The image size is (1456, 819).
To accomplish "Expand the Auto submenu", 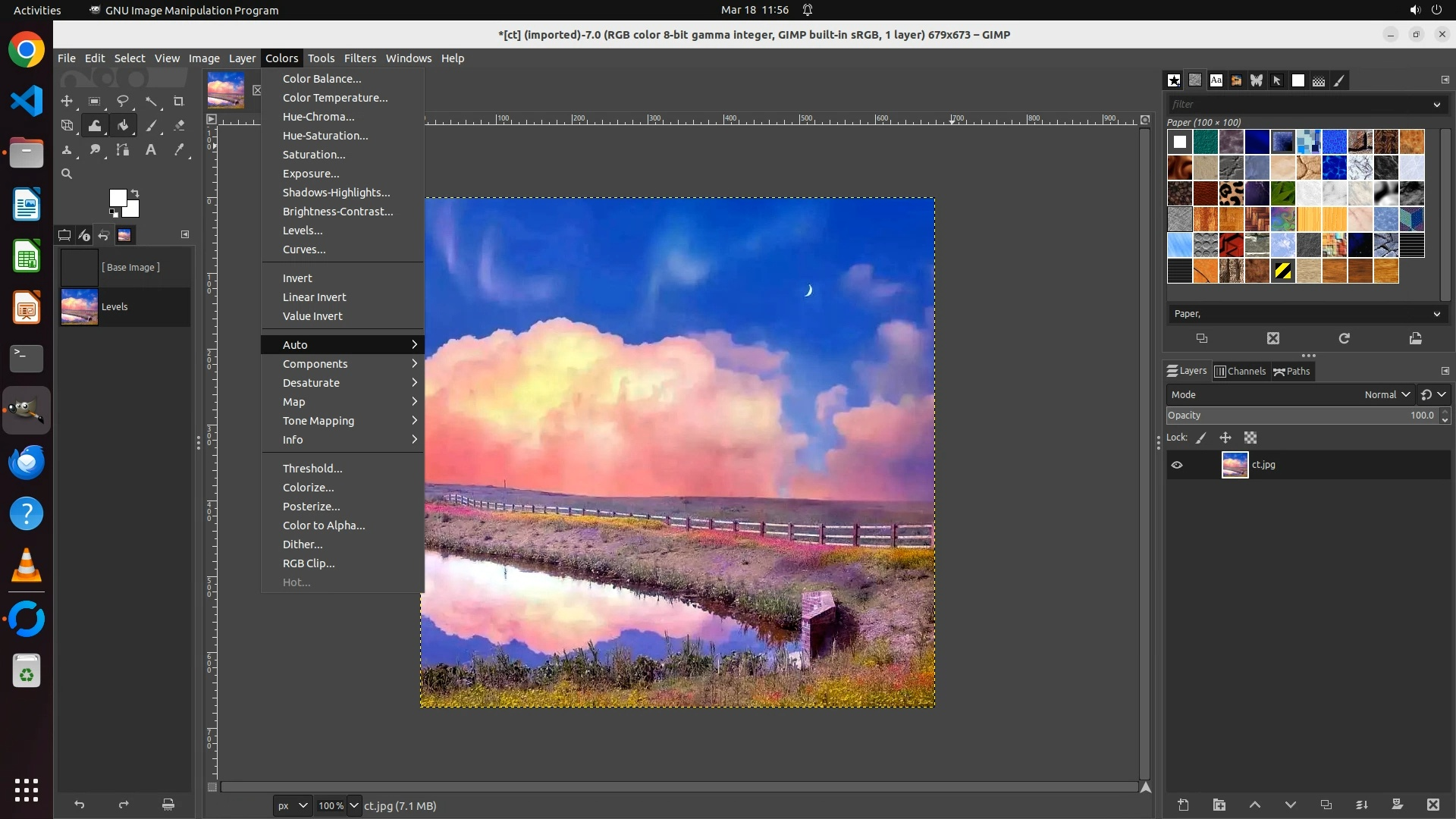I will pos(341,345).
